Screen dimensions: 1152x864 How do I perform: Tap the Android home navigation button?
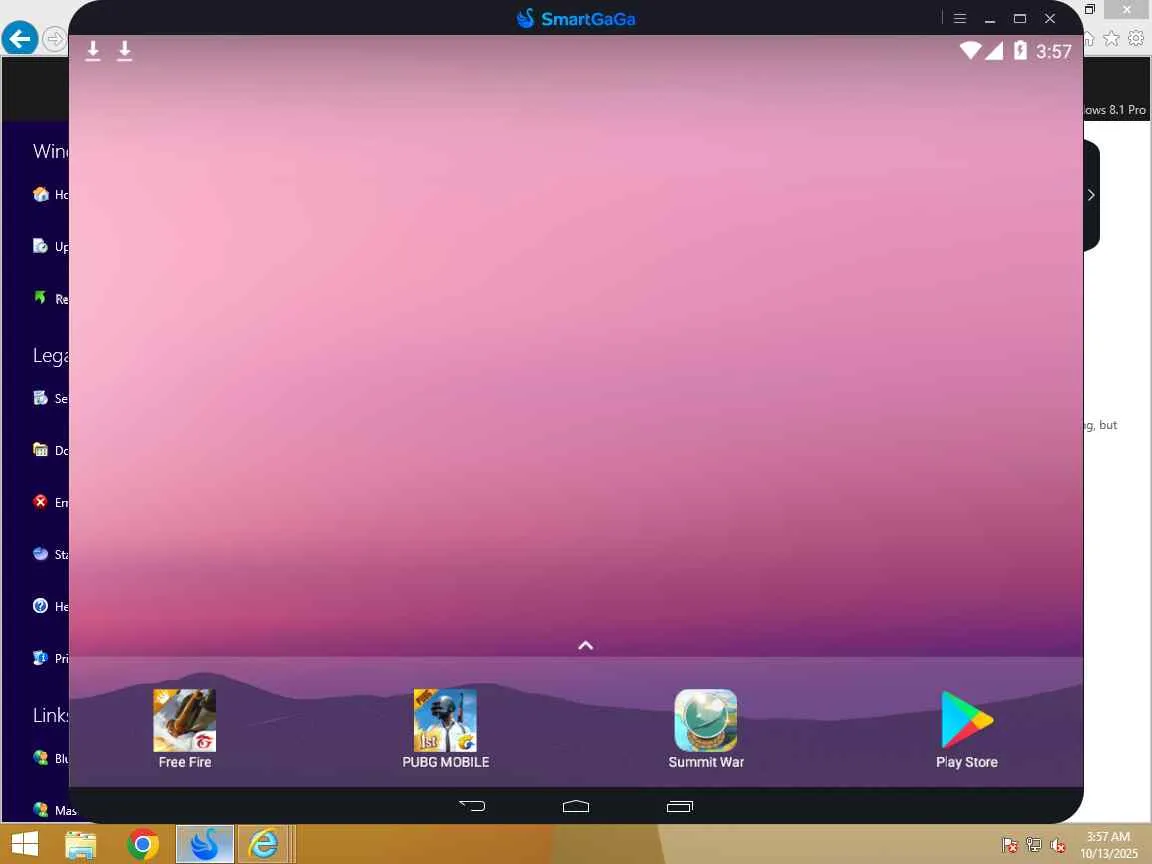[x=576, y=806]
